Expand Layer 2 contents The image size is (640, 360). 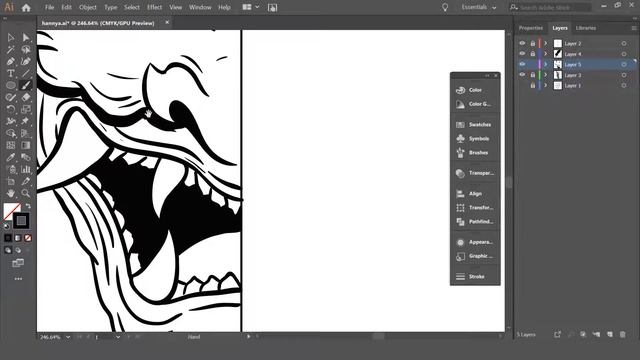point(546,43)
